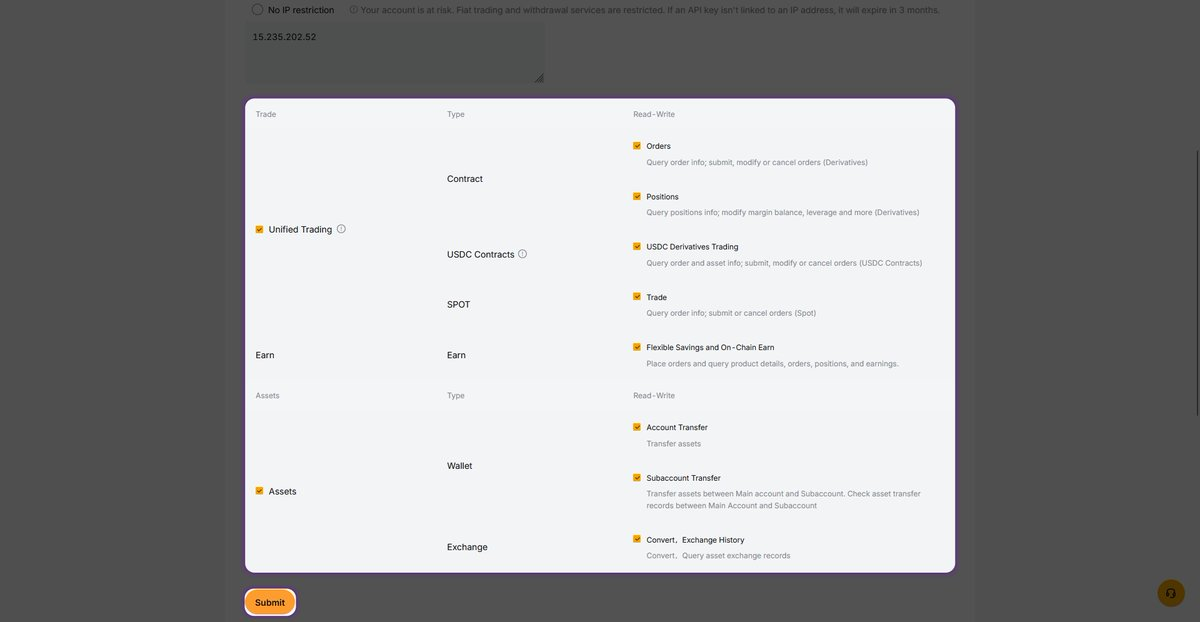The width and height of the screenshot is (1200, 622).
Task: Click inside the IP address text area
Action: pyautogui.click(x=395, y=55)
